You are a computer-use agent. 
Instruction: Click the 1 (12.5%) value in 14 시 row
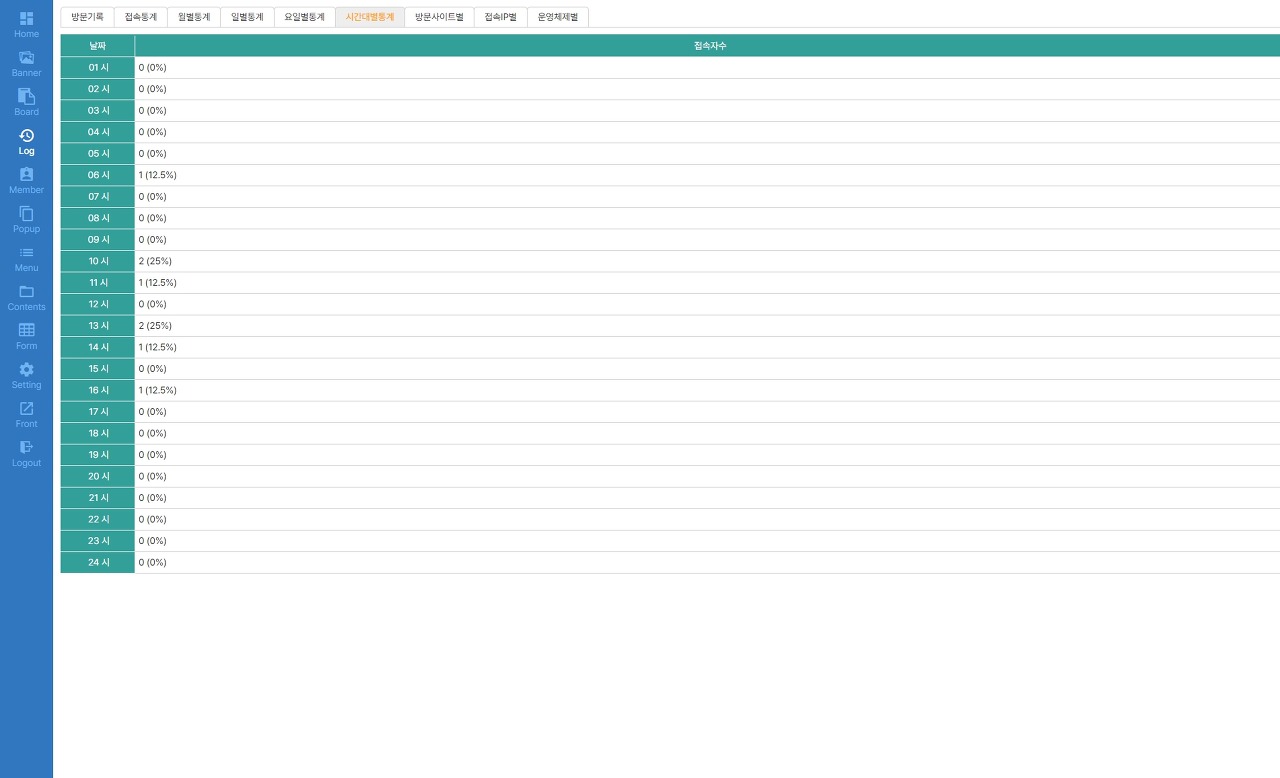coord(157,347)
